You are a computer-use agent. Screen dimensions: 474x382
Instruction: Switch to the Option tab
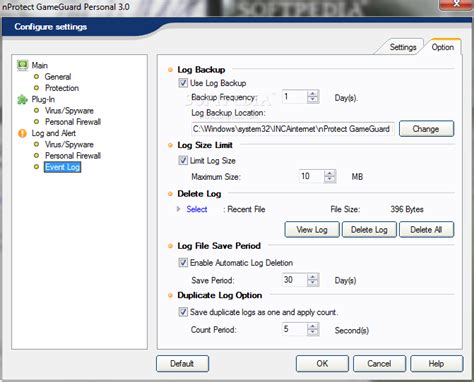(443, 47)
